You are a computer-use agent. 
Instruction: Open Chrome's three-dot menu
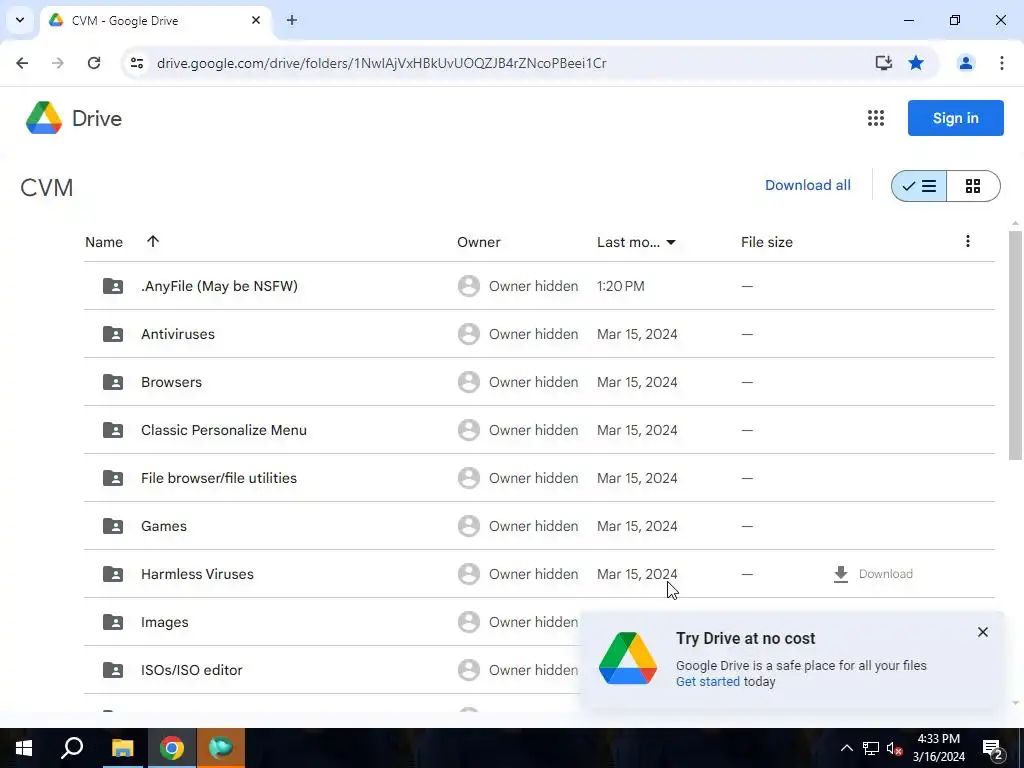(x=1001, y=63)
